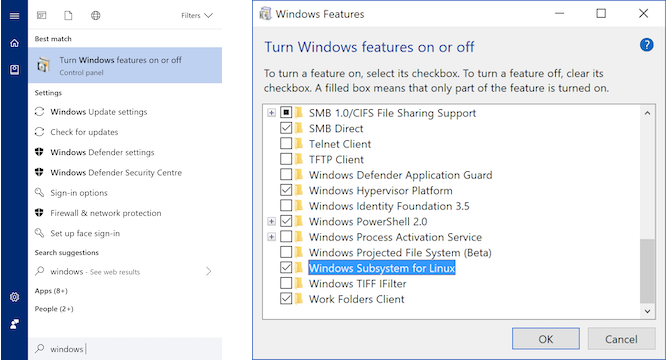Viewport: 668px width, 360px height.
Task: Enable the Windows TIFF IFilter checkbox
Action: pos(286,283)
